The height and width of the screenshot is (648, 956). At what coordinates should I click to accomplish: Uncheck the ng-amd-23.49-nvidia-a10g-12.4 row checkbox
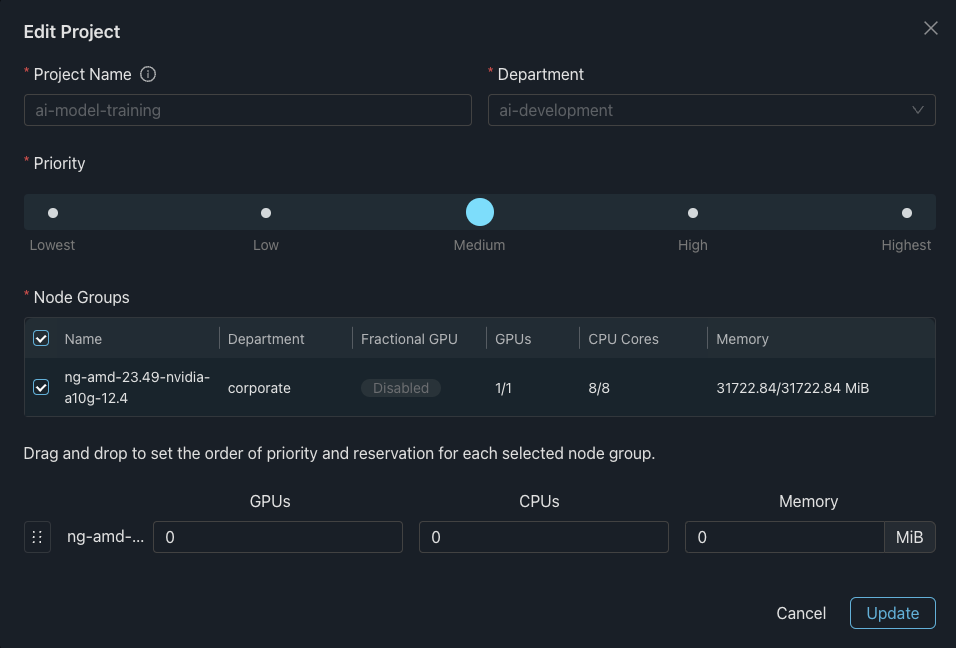coord(41,387)
